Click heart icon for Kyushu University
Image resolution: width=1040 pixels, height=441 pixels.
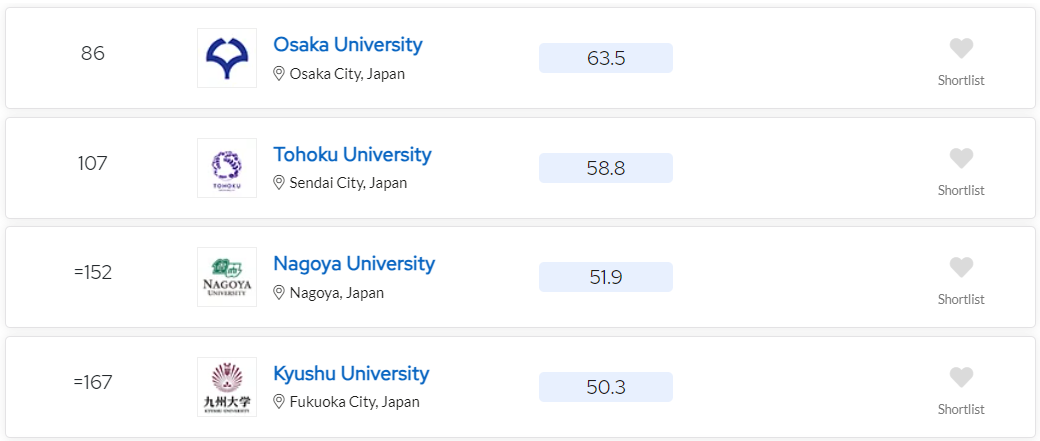pyautogui.click(x=961, y=377)
